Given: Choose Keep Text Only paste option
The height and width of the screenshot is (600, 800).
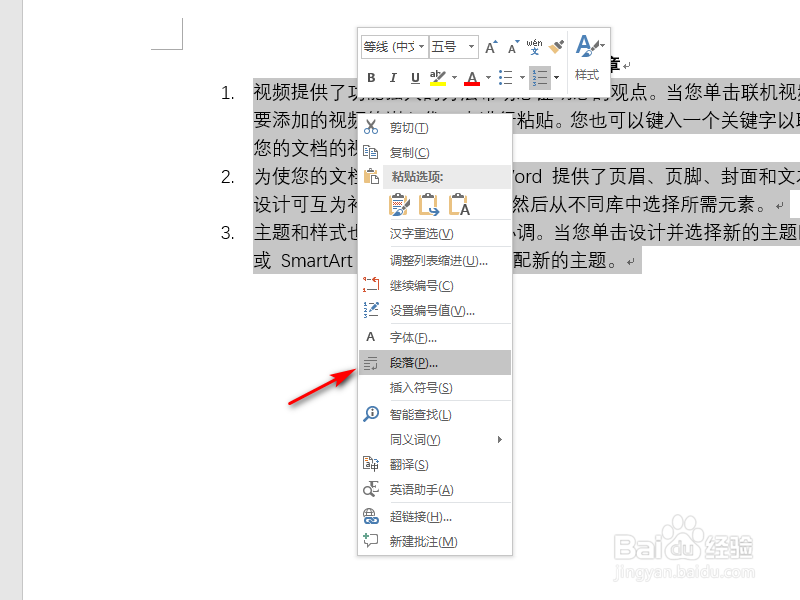Looking at the screenshot, I should point(457,203).
